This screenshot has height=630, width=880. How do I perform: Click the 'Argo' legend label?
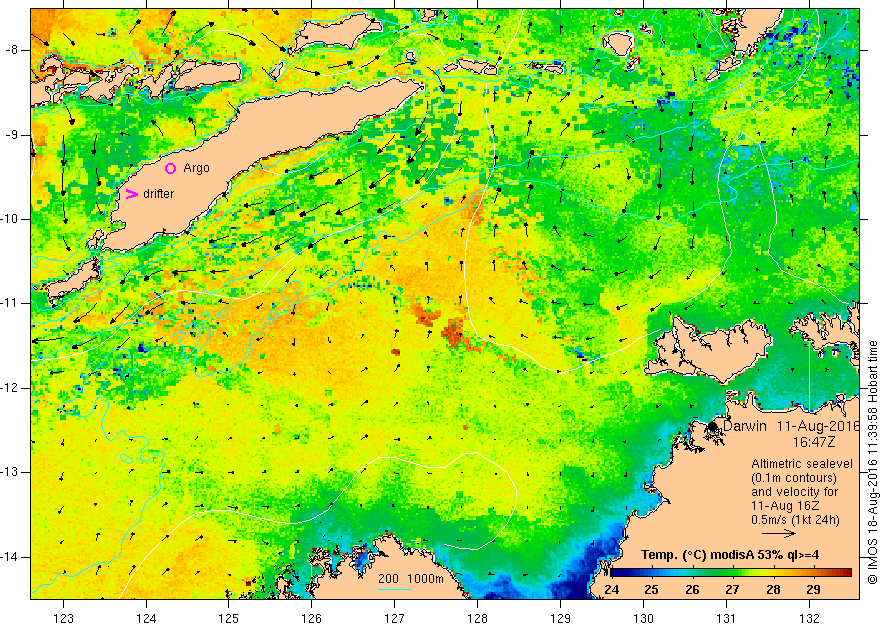(196, 168)
